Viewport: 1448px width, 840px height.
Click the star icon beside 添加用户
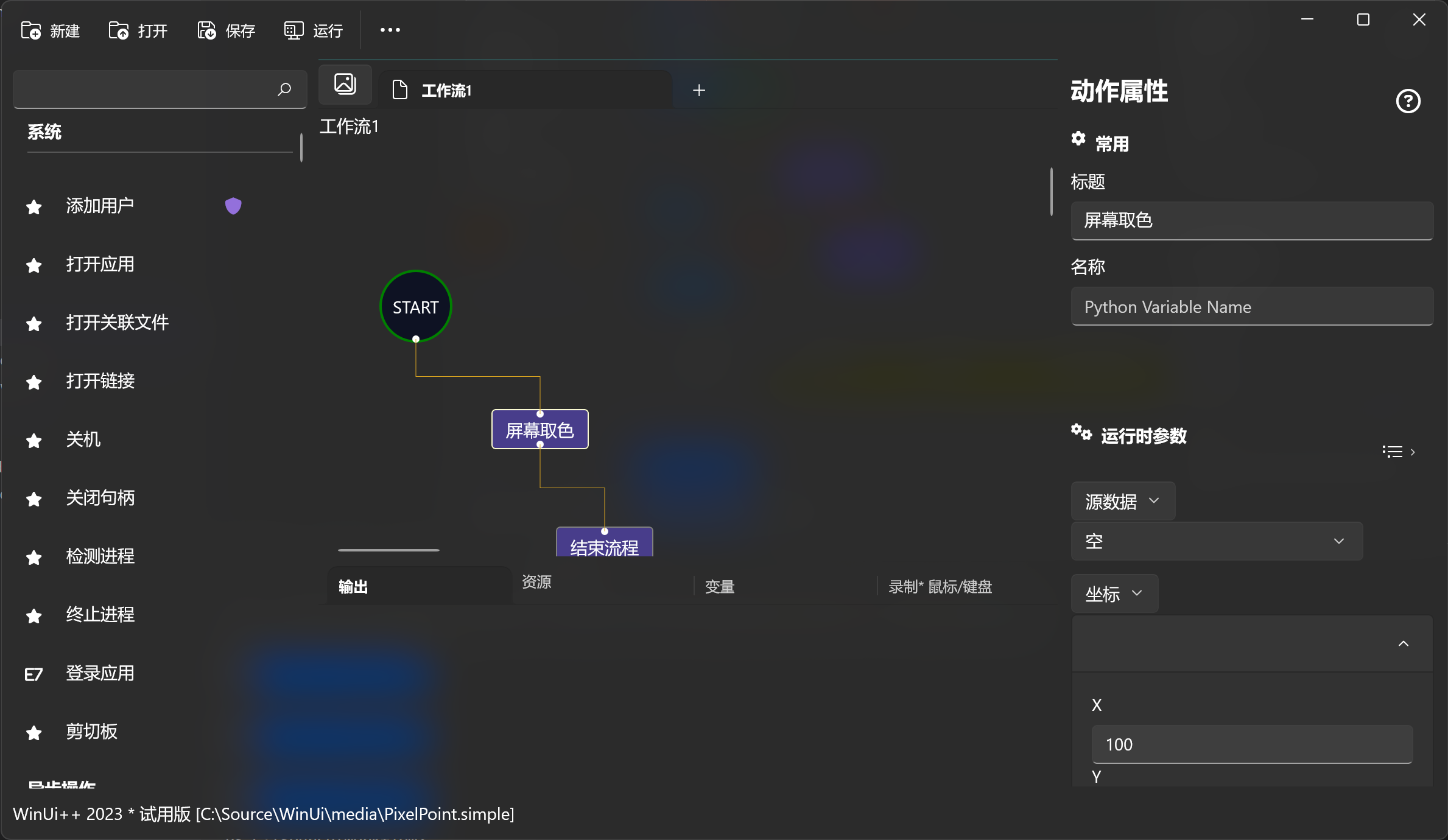pyautogui.click(x=34, y=207)
